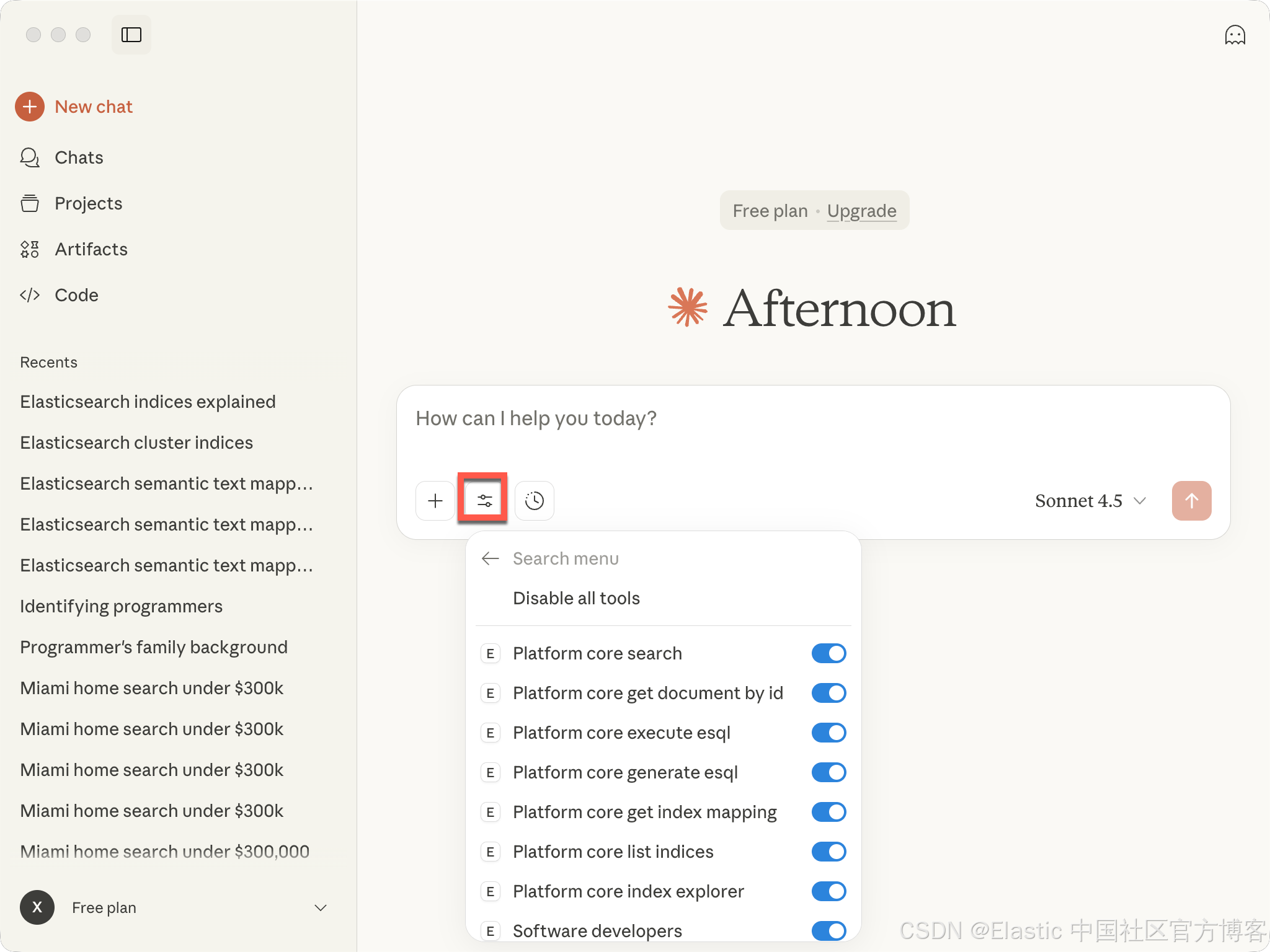The width and height of the screenshot is (1270, 952).
Task: Open the Sonnet 4.5 model dropdown
Action: pos(1090,501)
